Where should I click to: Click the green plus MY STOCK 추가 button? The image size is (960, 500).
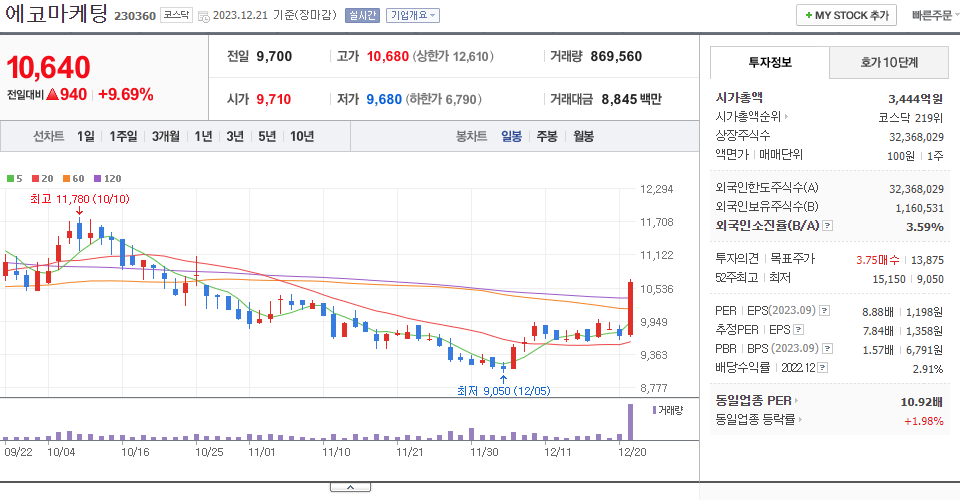[846, 15]
